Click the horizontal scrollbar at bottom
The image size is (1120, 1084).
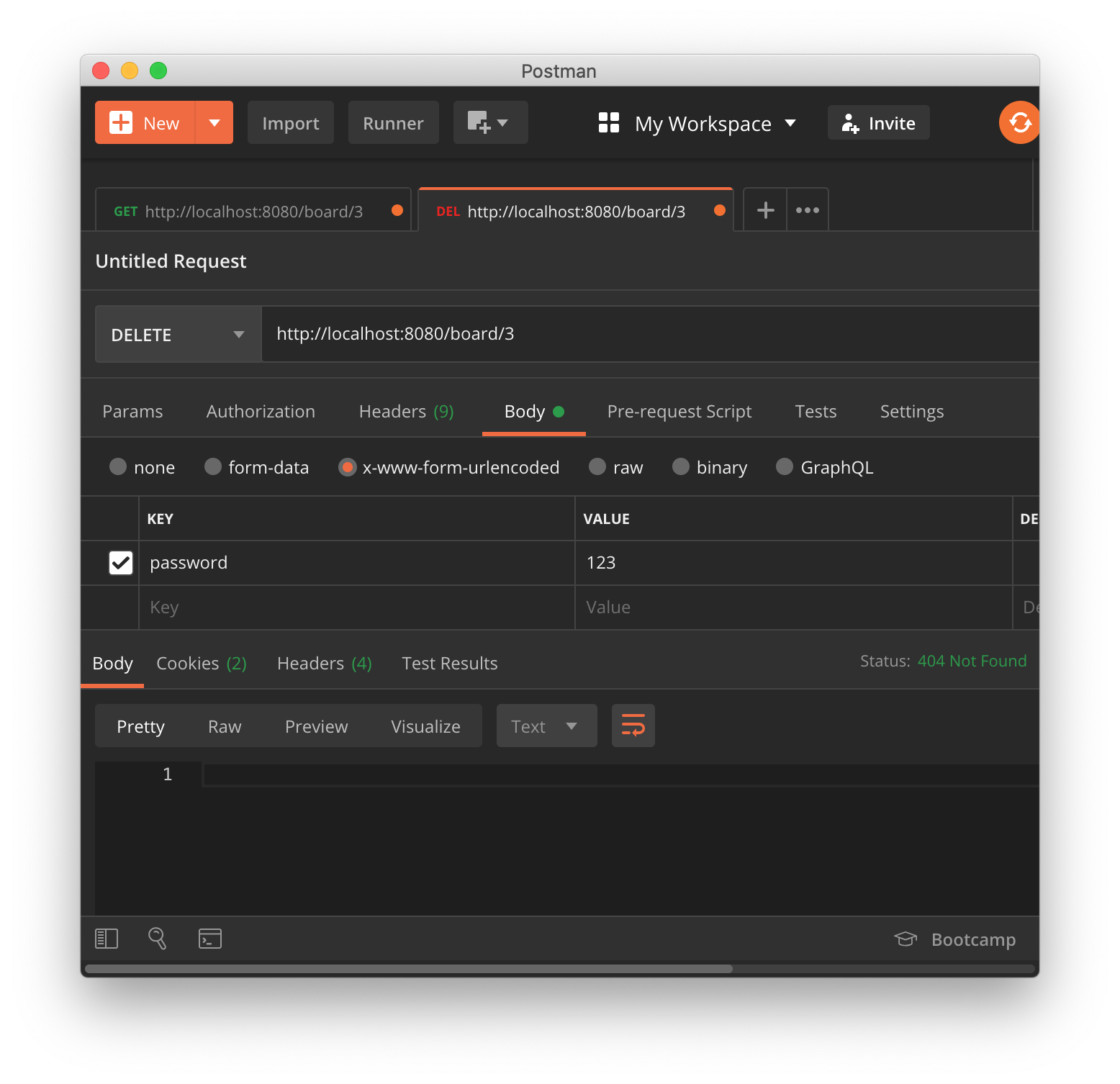[409, 968]
